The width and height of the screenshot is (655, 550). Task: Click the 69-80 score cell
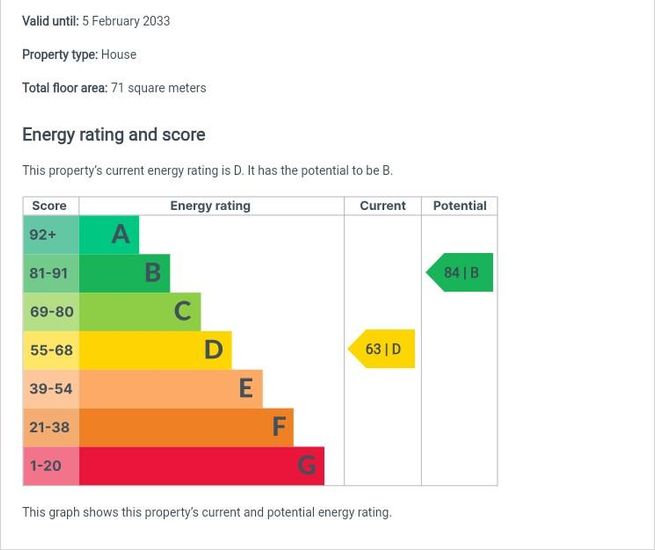tap(50, 311)
